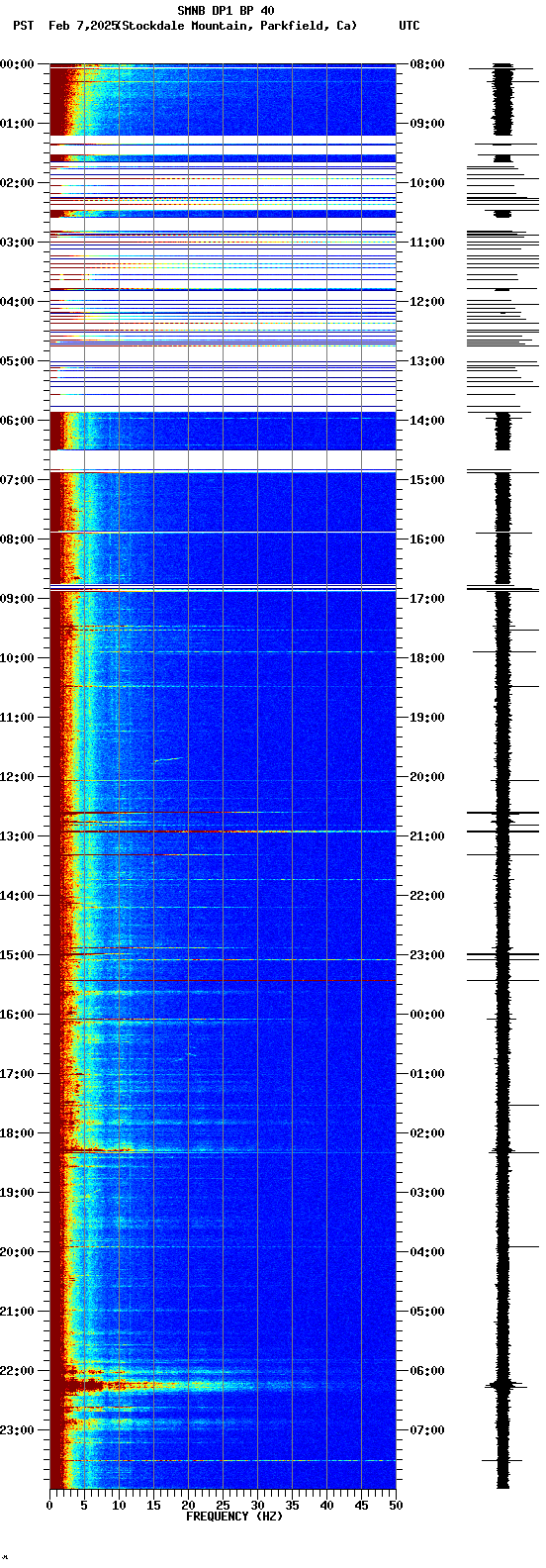Select the "22:00" label on PST axis

(17, 1371)
